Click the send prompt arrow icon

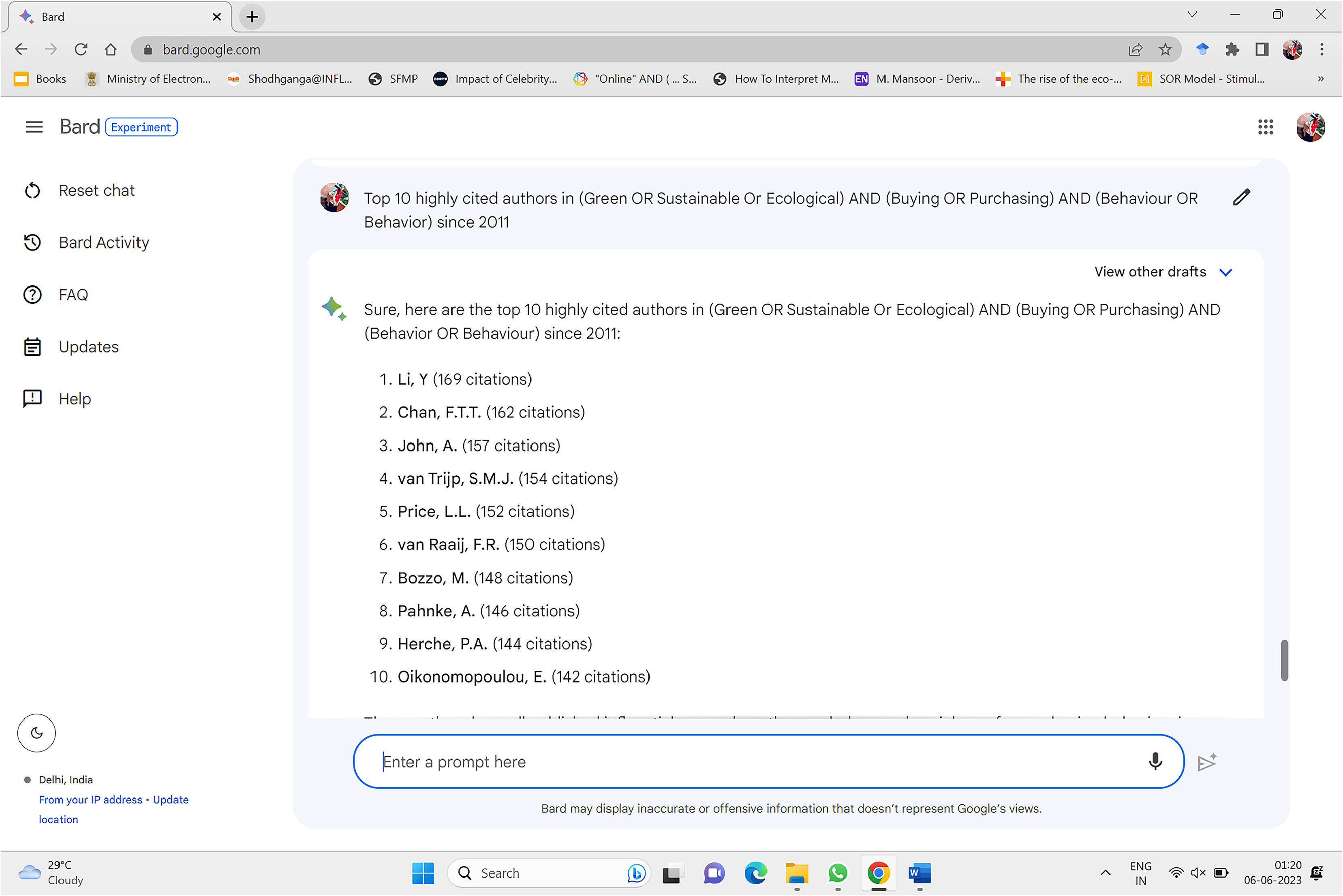click(1206, 762)
